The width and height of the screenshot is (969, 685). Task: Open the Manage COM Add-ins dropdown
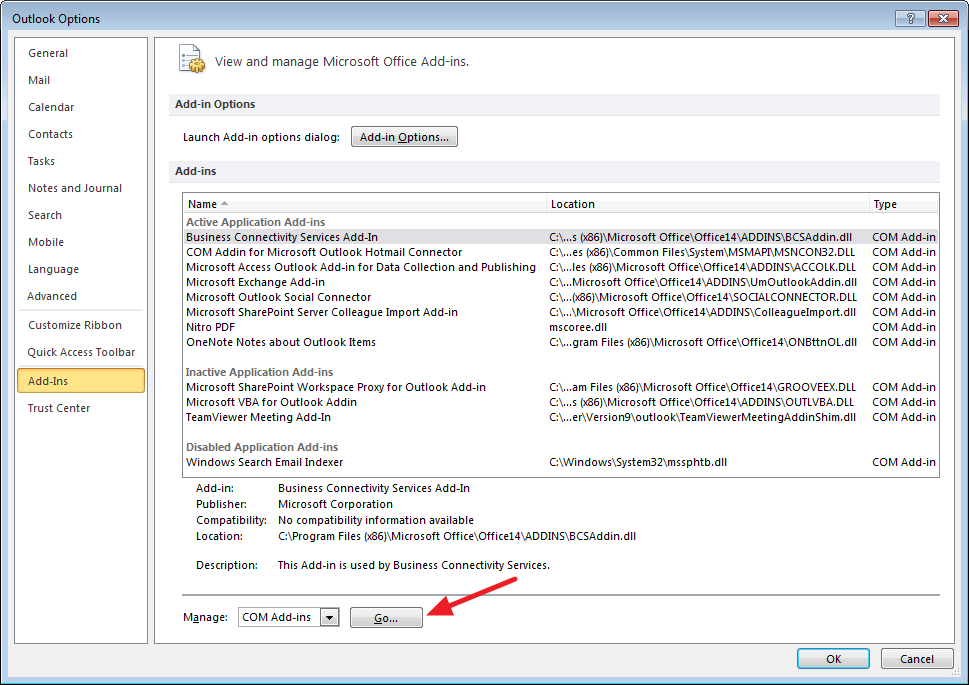[329, 618]
